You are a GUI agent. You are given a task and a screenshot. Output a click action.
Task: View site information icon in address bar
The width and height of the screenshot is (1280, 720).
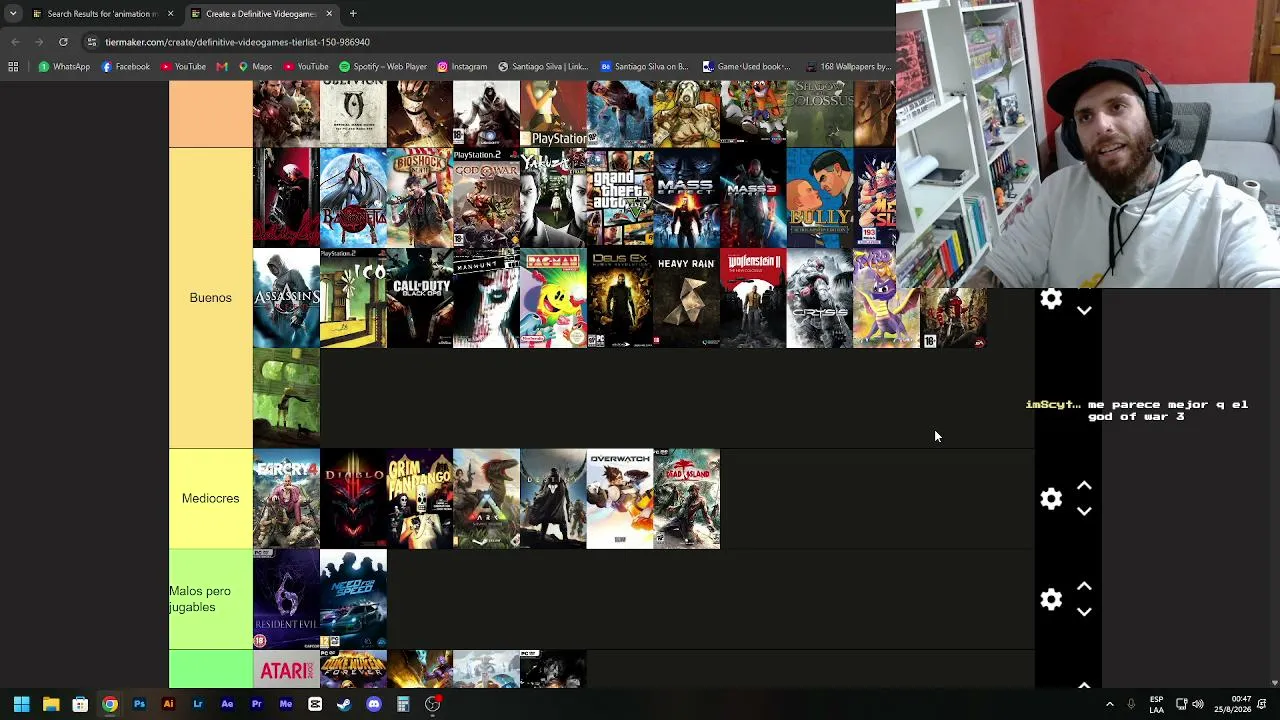click(x=92, y=42)
